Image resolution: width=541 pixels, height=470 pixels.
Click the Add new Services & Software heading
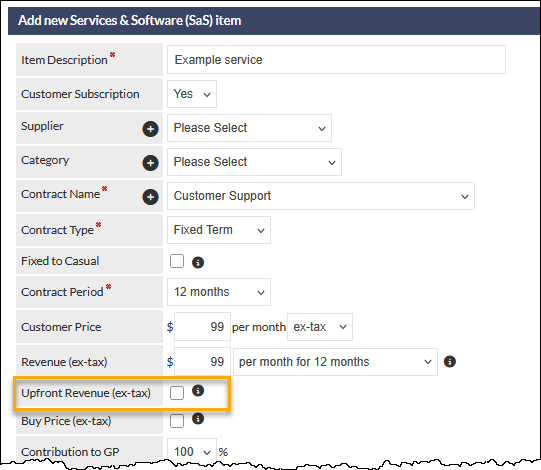[129, 20]
